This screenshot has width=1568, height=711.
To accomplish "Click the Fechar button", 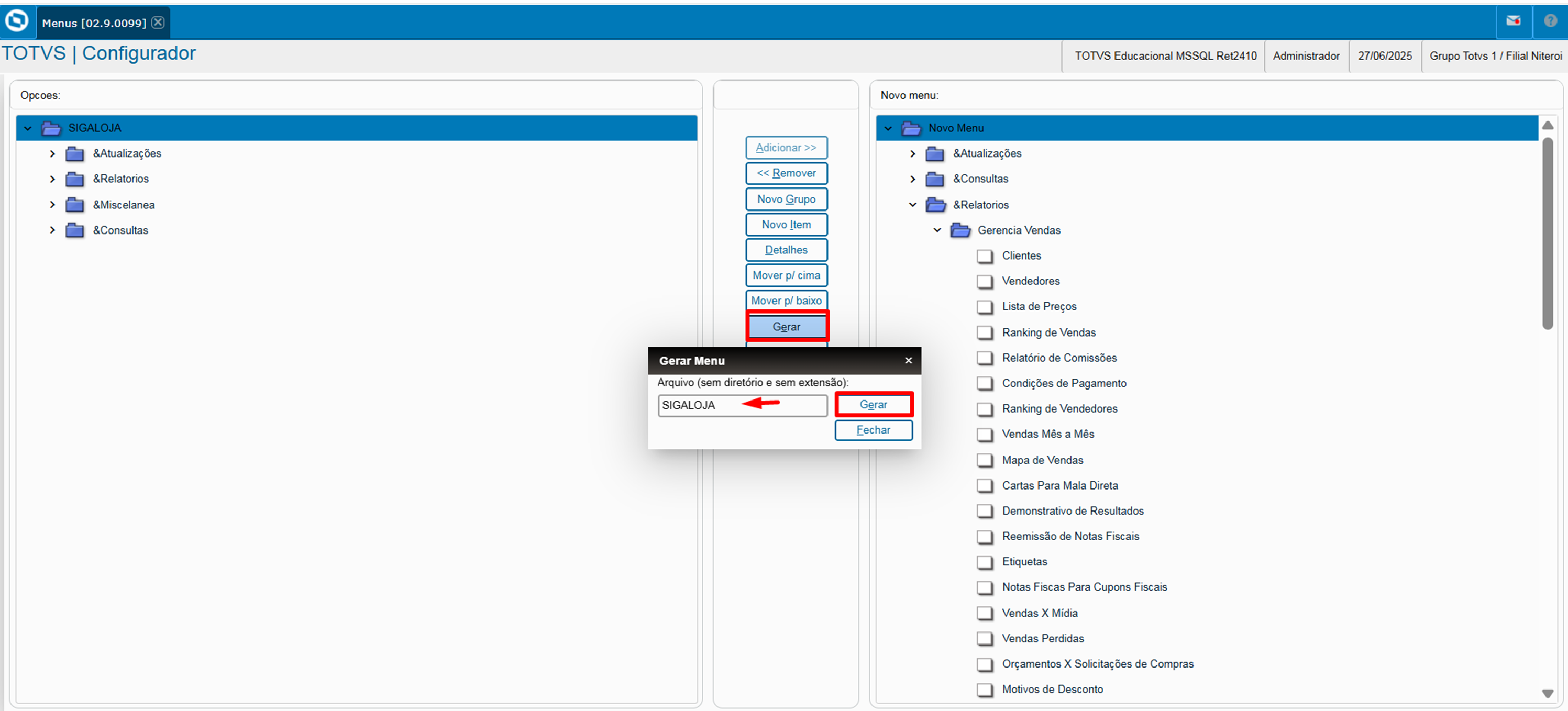I will [x=873, y=430].
